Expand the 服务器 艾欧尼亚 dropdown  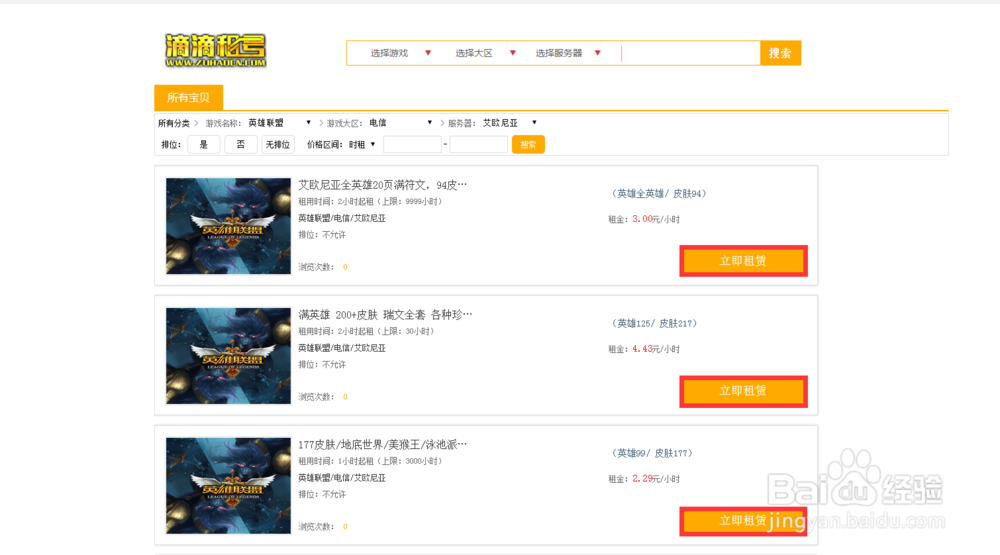pyautogui.click(x=509, y=122)
